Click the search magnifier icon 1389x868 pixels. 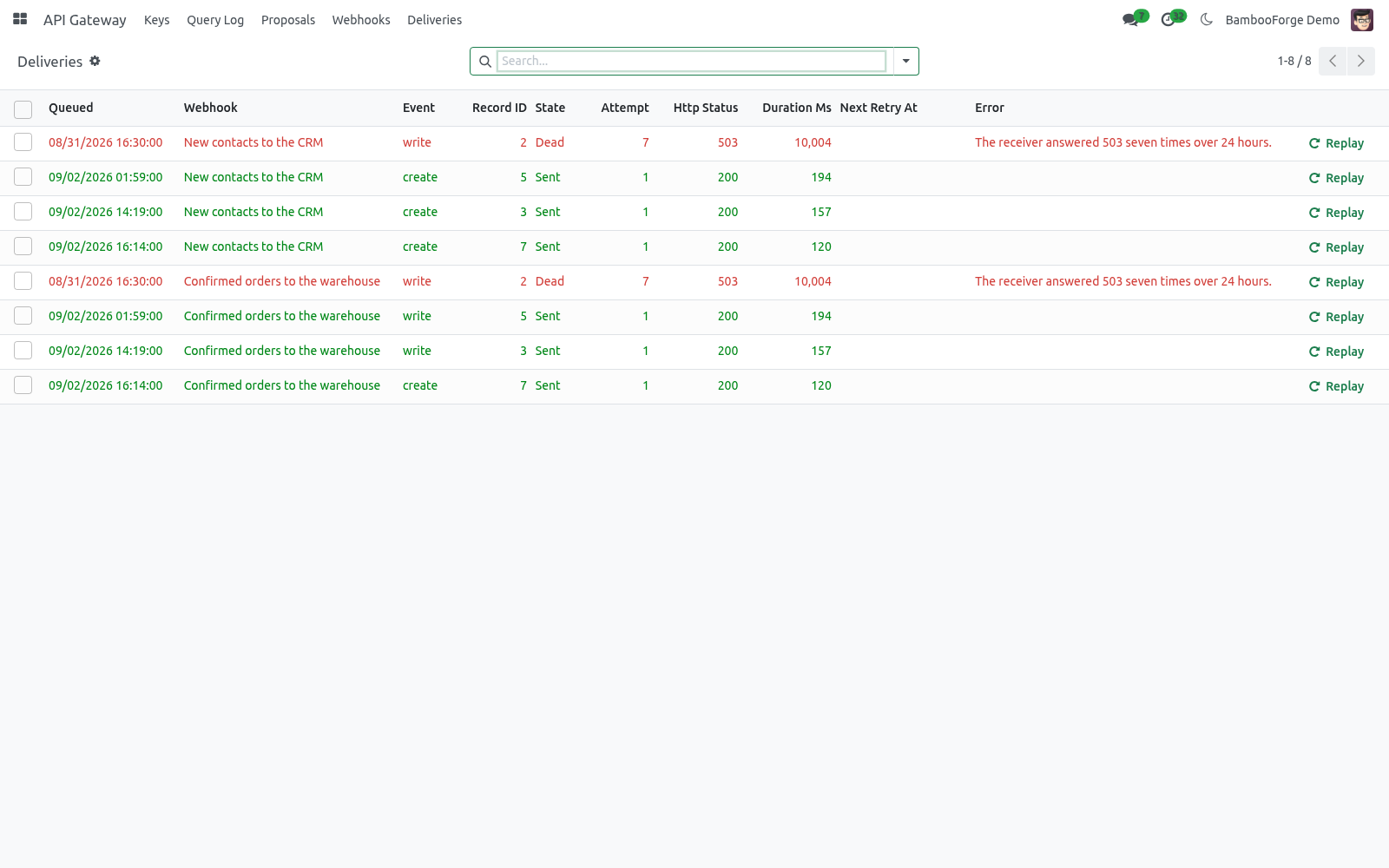click(x=484, y=62)
